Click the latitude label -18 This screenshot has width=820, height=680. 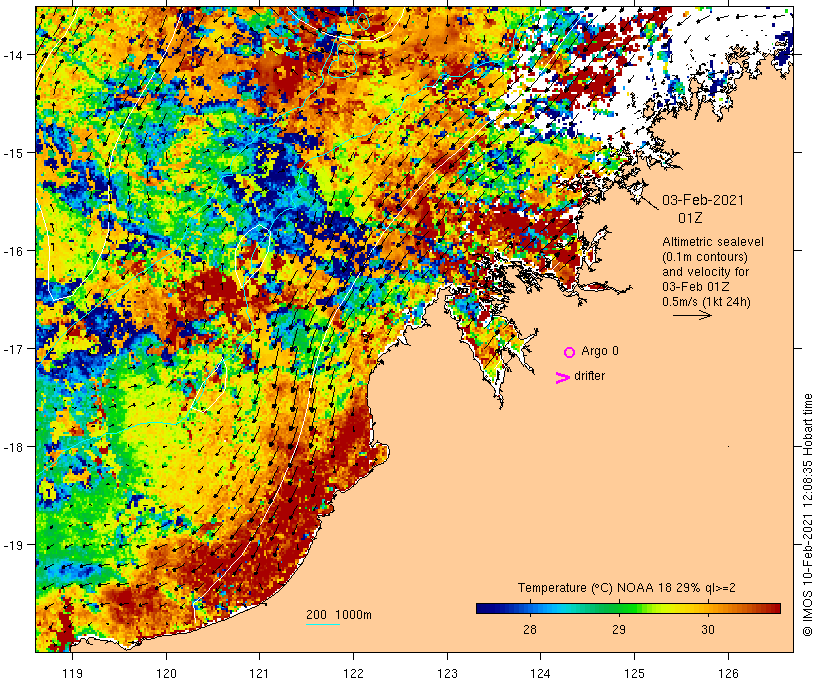[12, 447]
